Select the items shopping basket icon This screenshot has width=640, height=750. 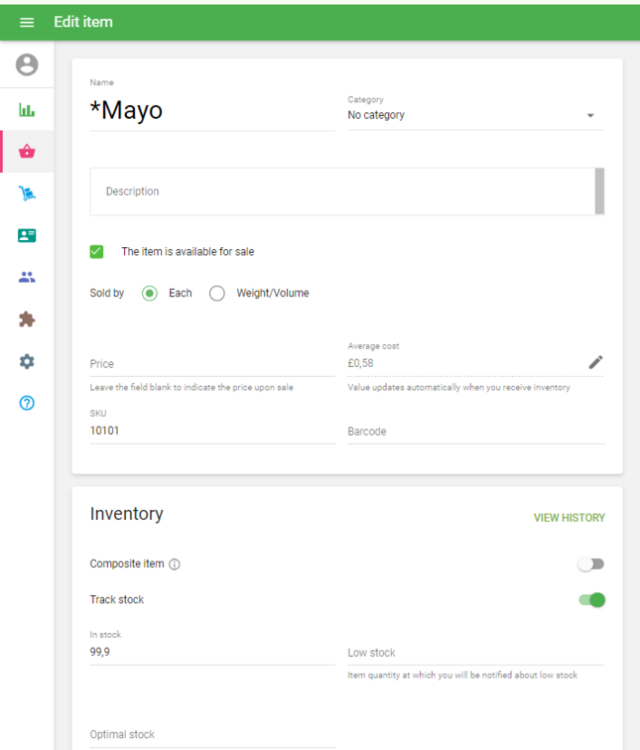pos(27,152)
